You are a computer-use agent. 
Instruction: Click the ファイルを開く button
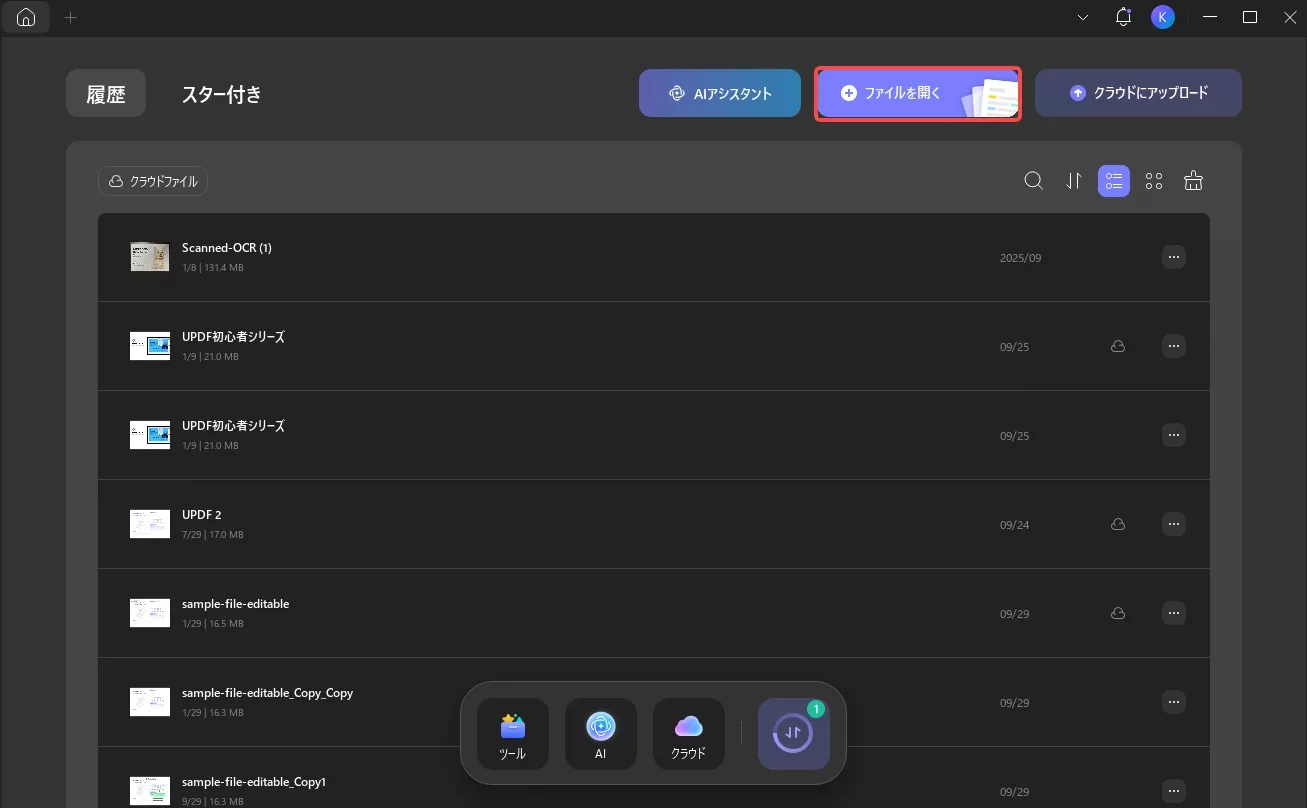click(x=918, y=93)
